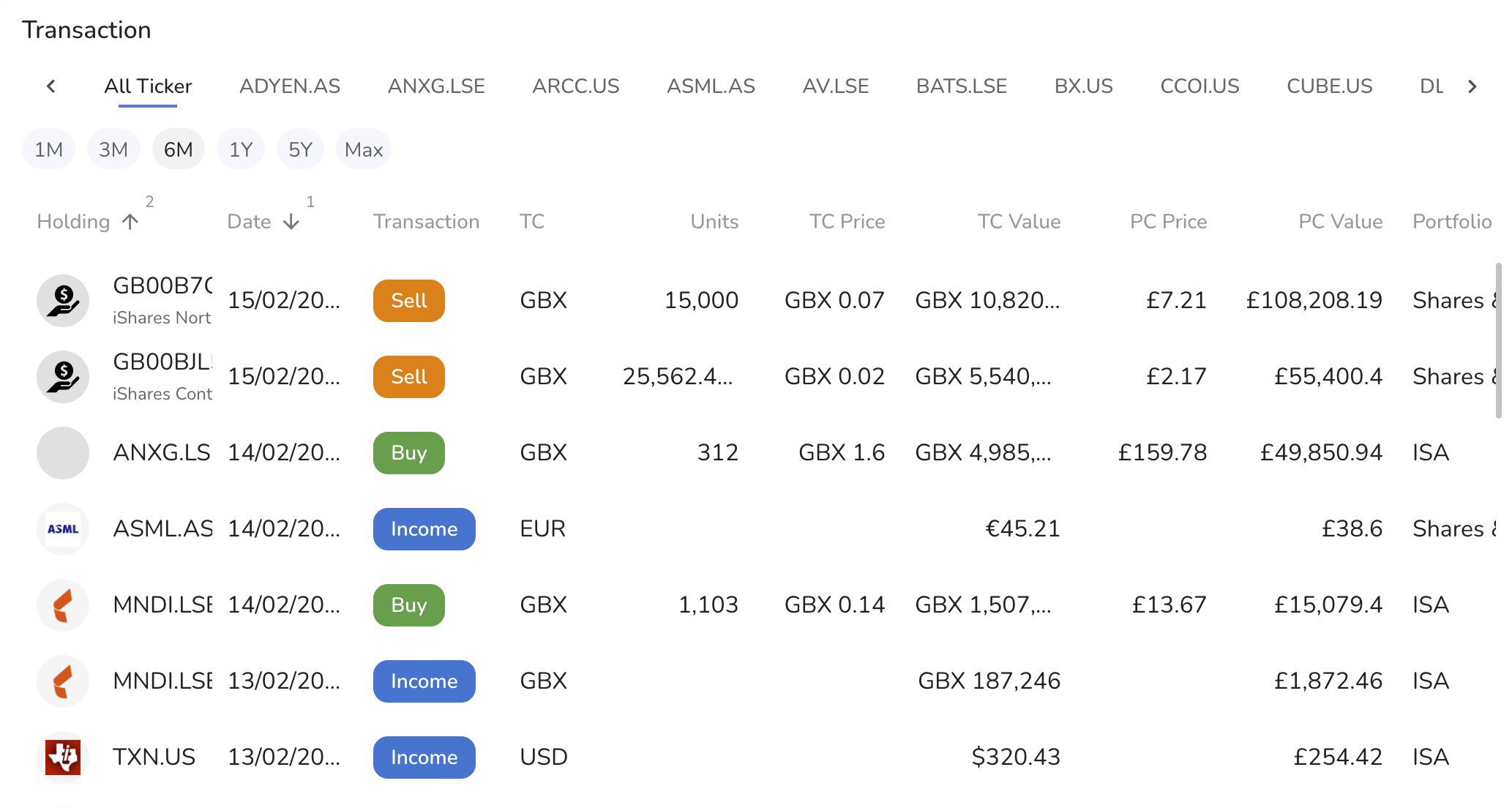Image resolution: width=1512 pixels, height=808 pixels.
Task: Sort by the Holding column header
Action: [x=73, y=222]
